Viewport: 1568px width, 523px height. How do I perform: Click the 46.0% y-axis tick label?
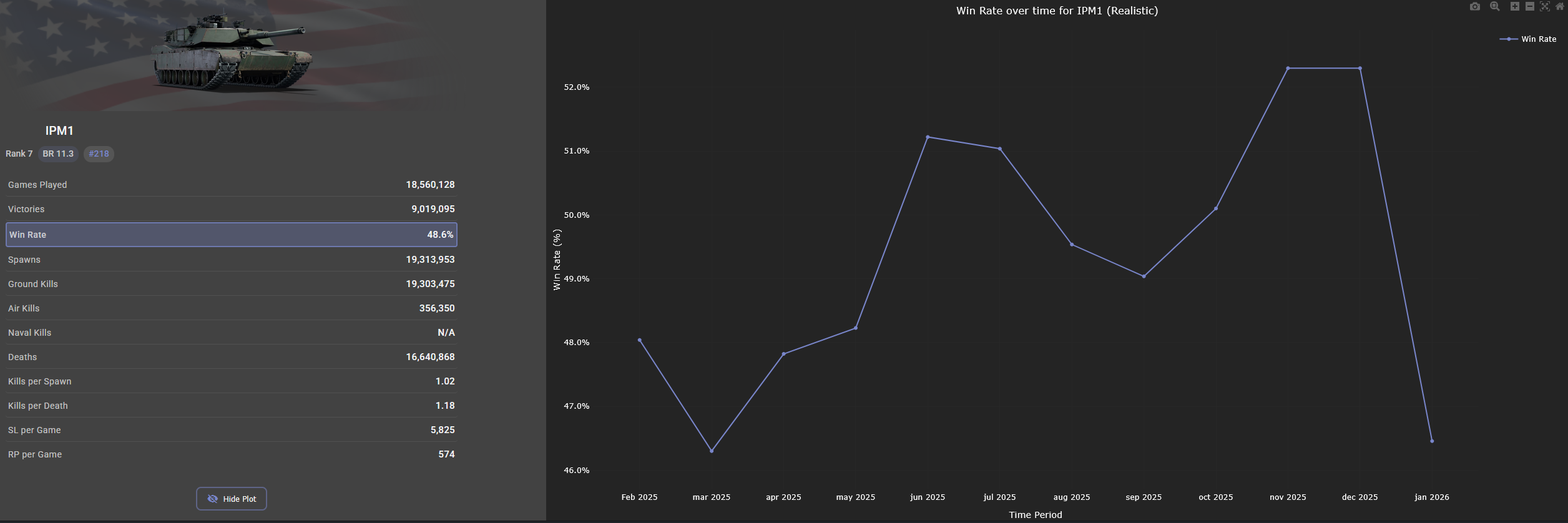(577, 471)
